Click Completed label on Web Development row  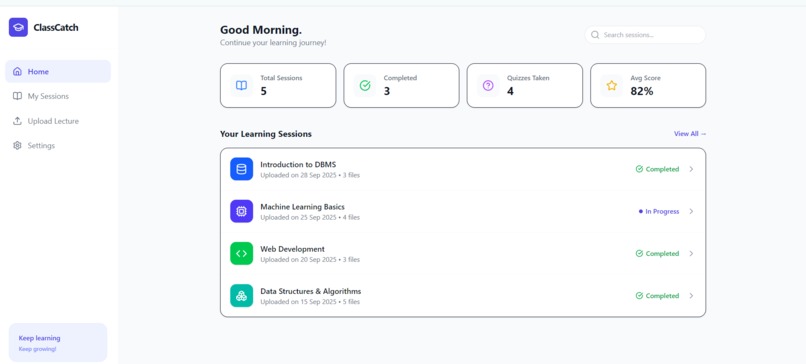pyautogui.click(x=662, y=253)
